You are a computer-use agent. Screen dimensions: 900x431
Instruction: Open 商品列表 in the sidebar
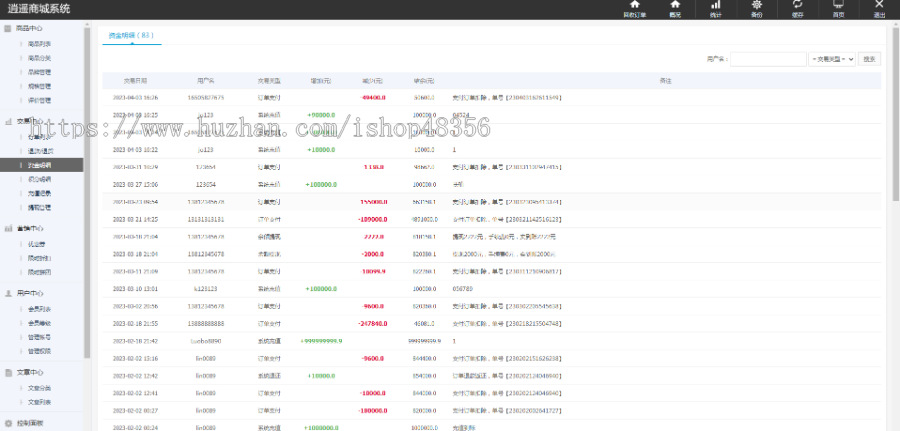click(39, 44)
